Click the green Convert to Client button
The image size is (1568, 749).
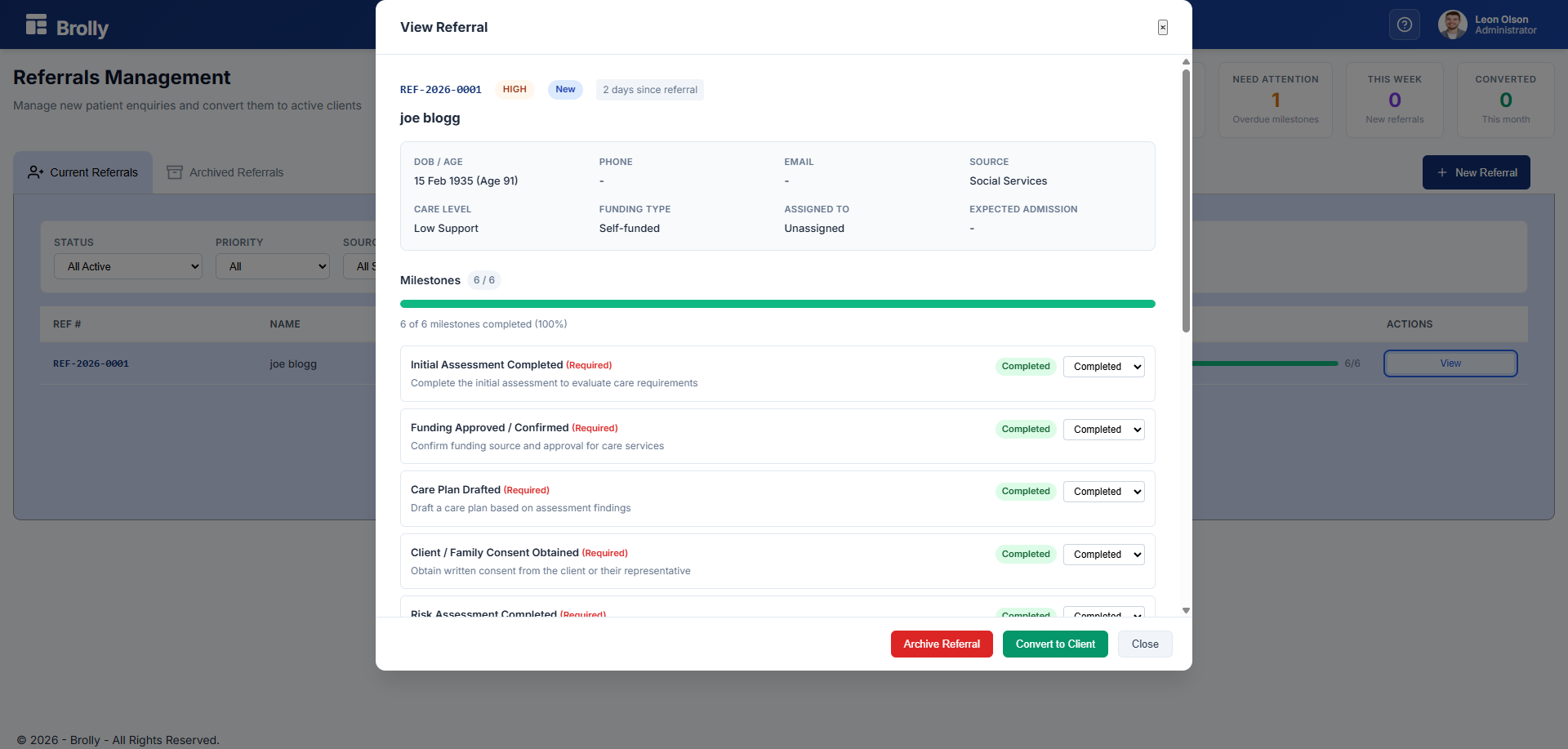[x=1054, y=644]
